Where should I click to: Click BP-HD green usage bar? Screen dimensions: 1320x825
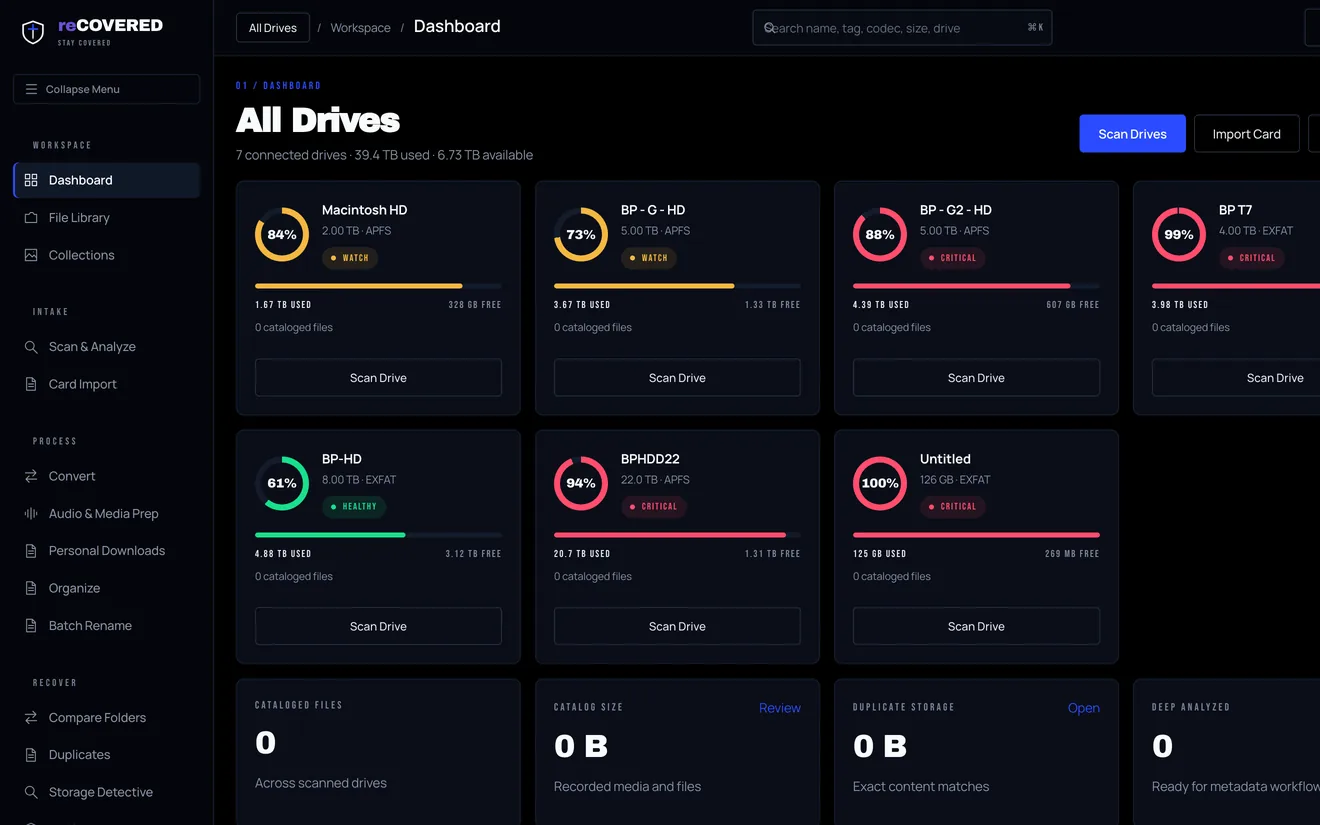378,535
